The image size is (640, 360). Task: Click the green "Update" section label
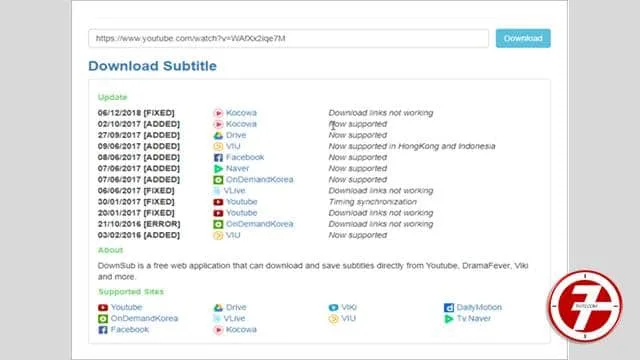point(112,97)
